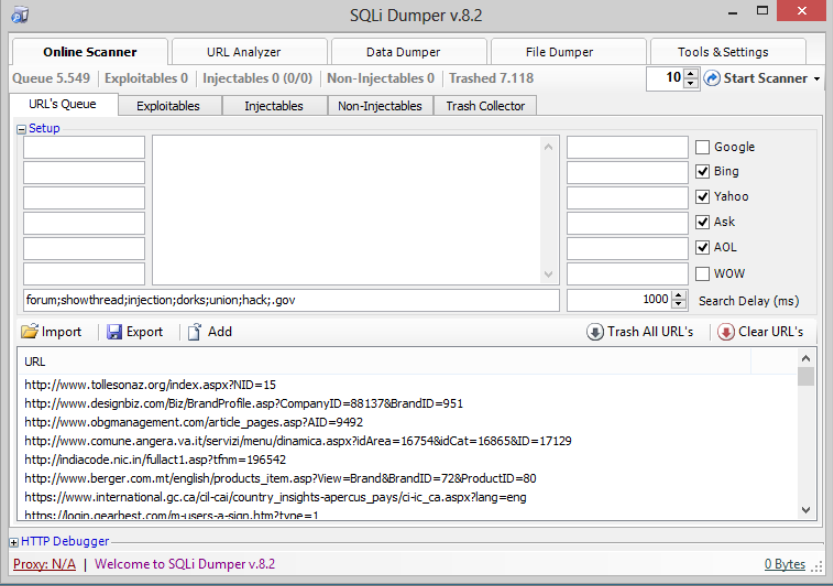Viewport: 833px width, 586px height.
Task: Select the tollesonaz.org URL row
Action: [x=150, y=384]
